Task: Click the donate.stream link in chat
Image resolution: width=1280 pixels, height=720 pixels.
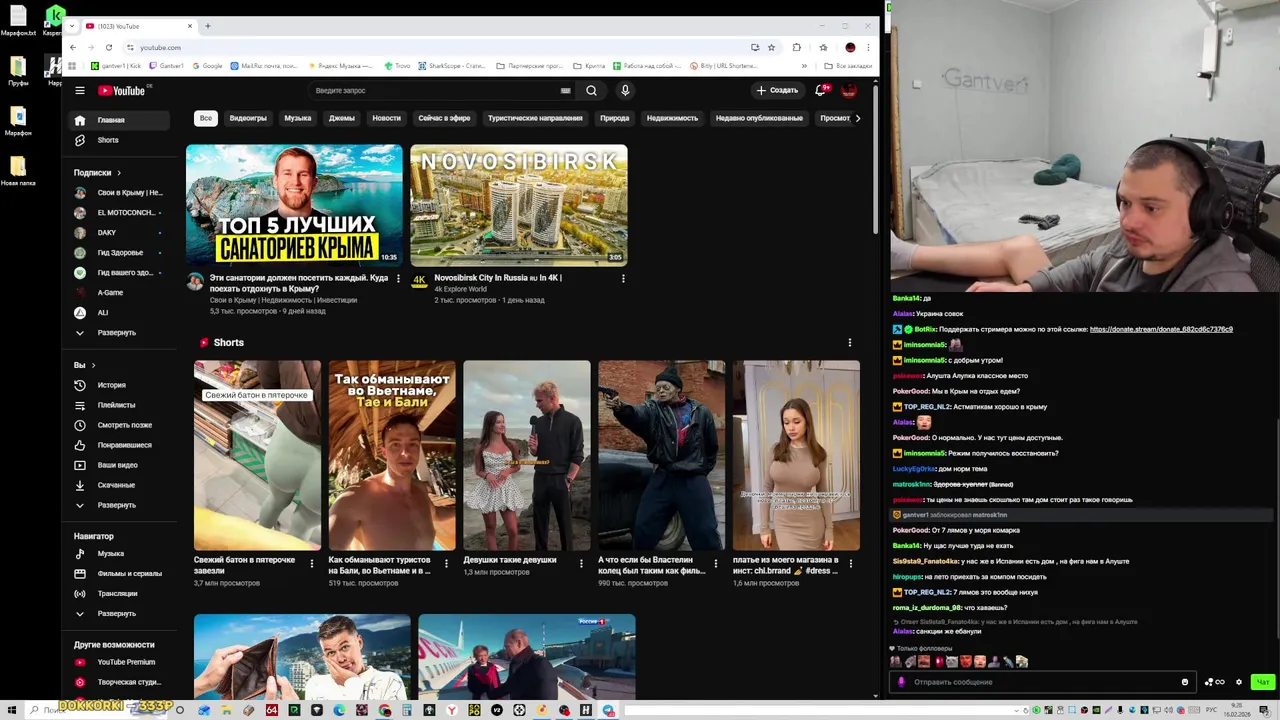Action: point(1161,329)
